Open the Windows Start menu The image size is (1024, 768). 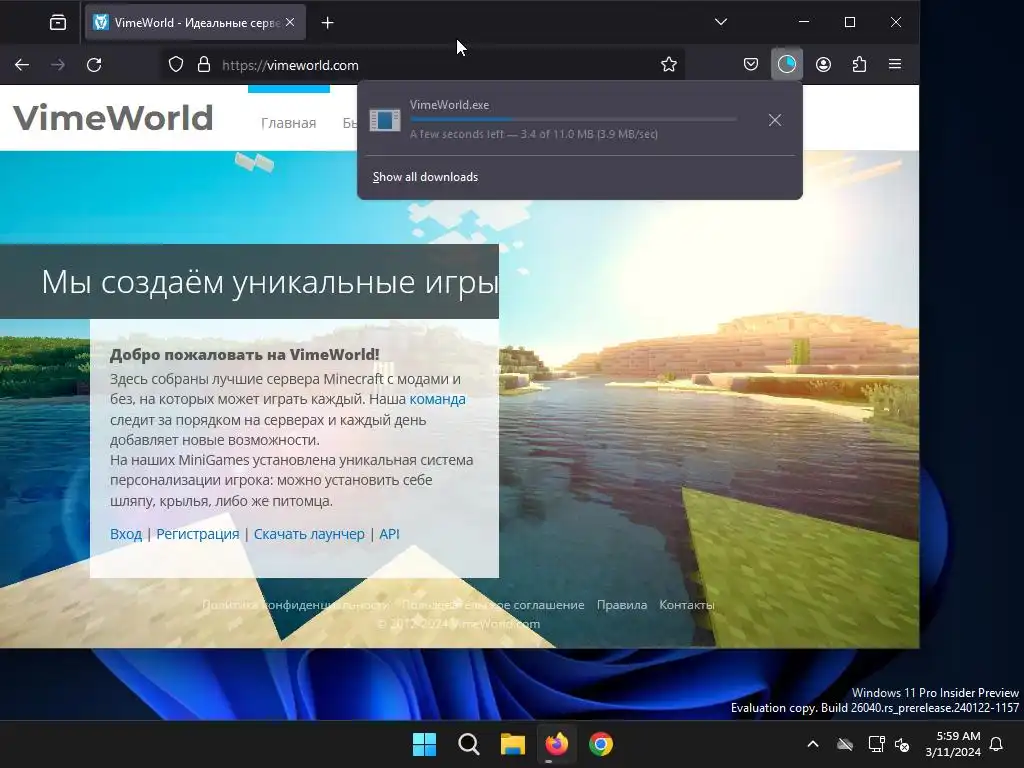click(x=424, y=744)
